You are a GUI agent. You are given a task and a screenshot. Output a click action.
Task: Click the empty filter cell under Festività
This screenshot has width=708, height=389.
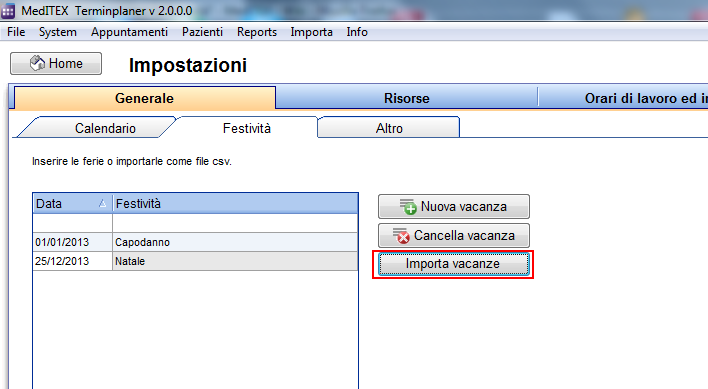(x=235, y=223)
